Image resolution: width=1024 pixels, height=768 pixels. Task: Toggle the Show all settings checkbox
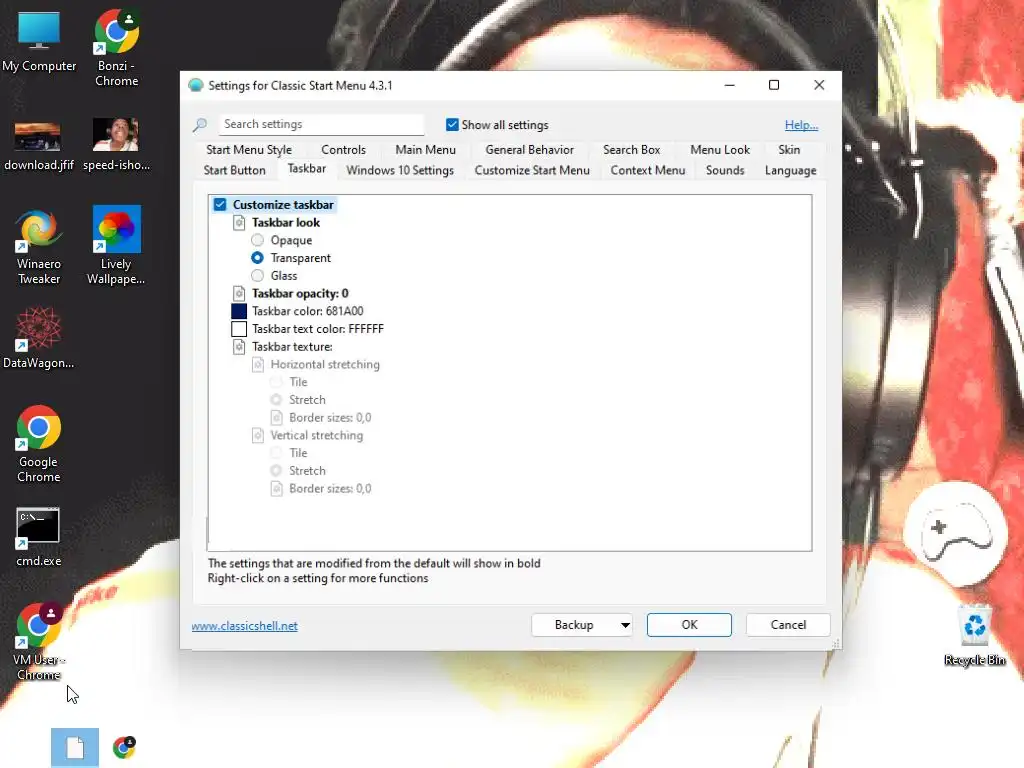pos(452,124)
